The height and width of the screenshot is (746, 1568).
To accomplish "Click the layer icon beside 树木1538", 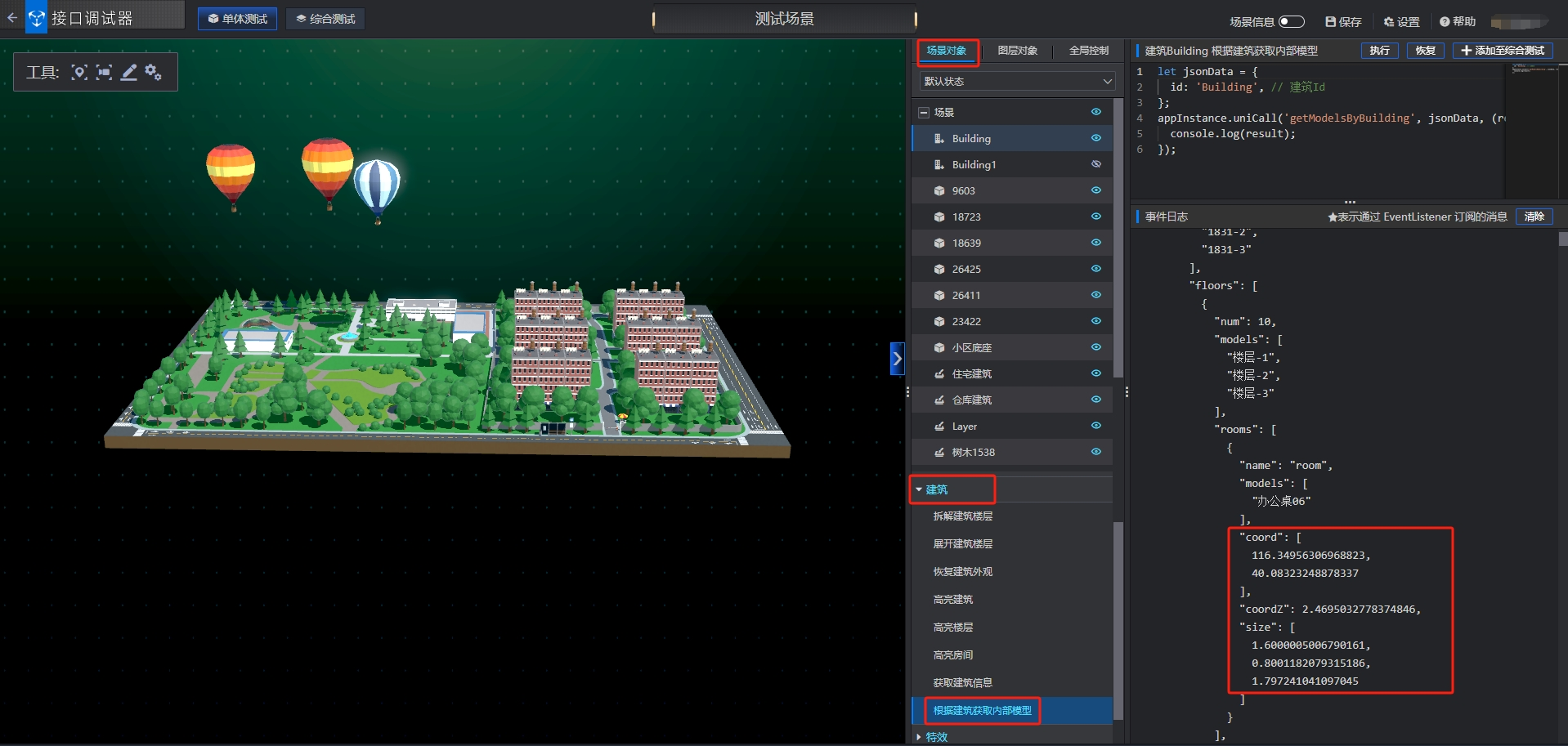I will pos(939,452).
